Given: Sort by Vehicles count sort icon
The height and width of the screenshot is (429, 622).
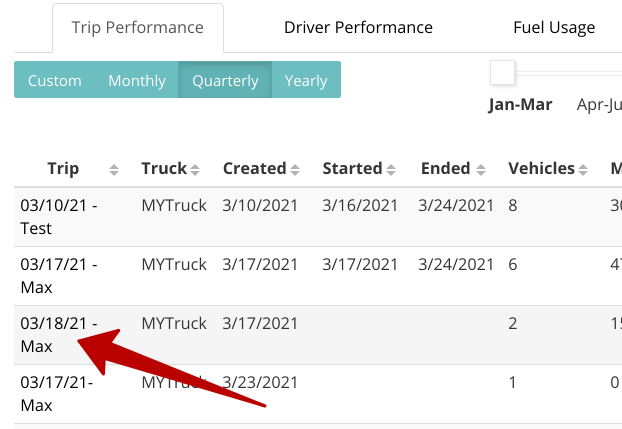Looking at the screenshot, I should [x=583, y=170].
